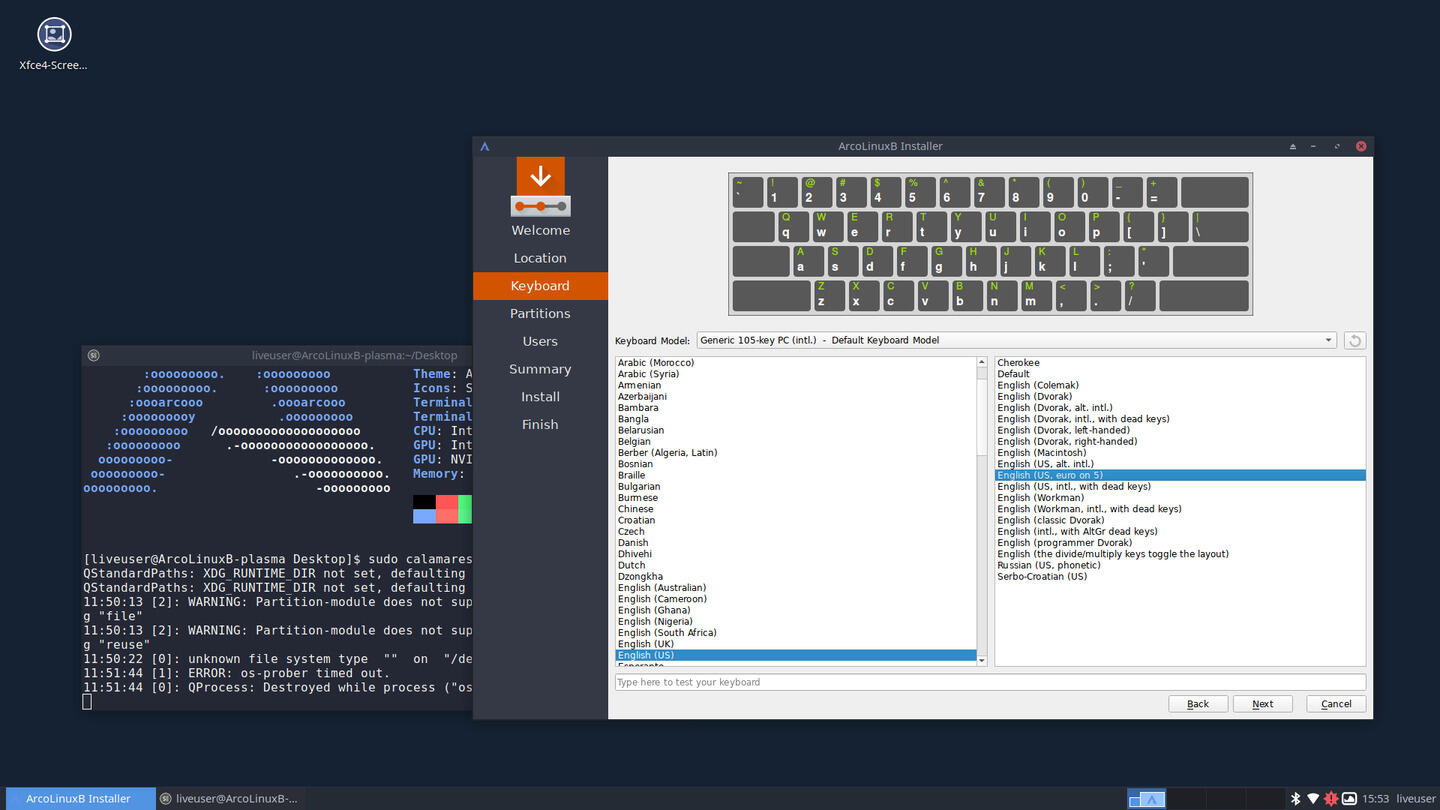Select Braille layout
This screenshot has width=1440, height=810.
pos(796,475)
